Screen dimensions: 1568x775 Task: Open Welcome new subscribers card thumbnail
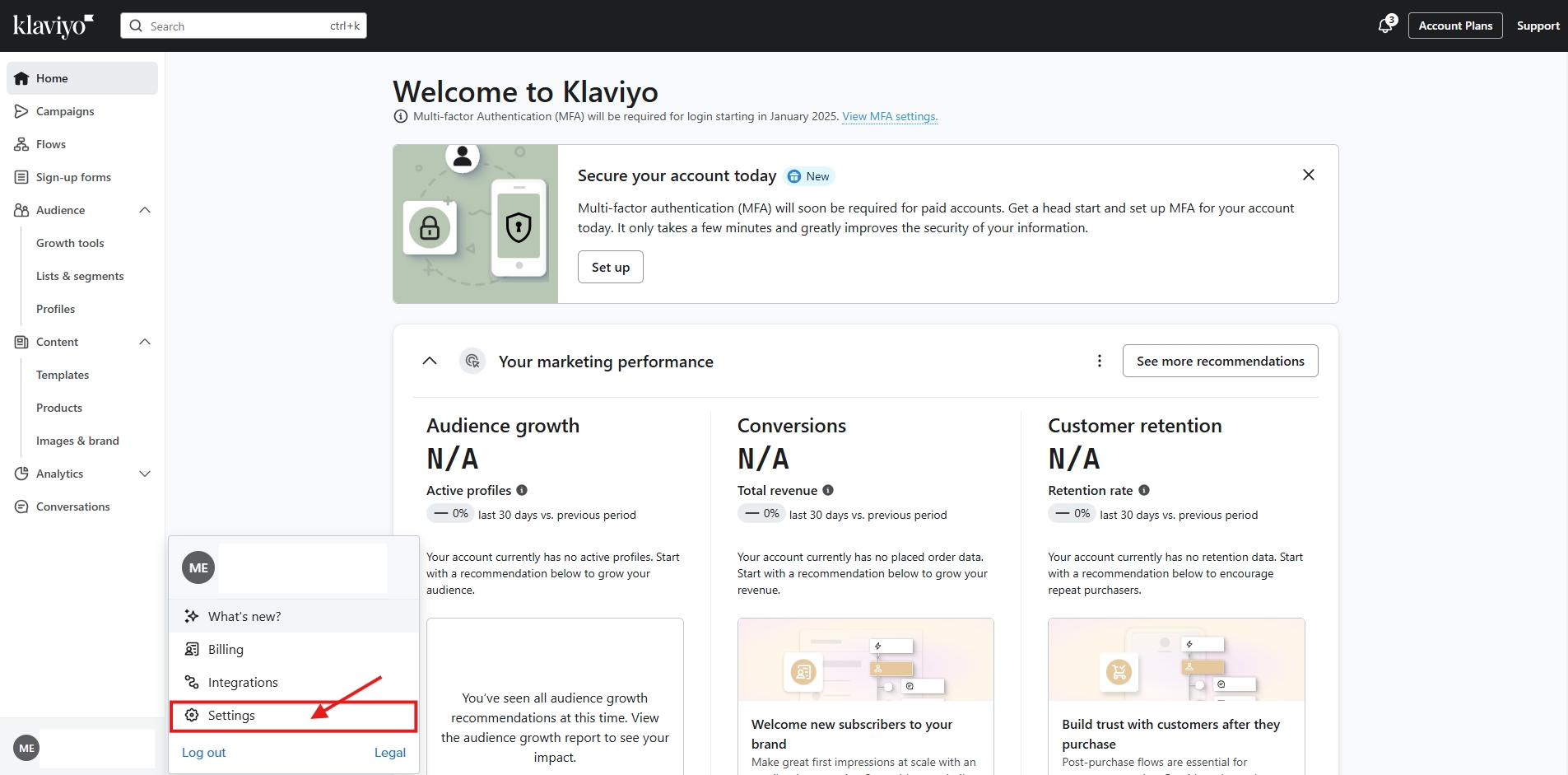(x=866, y=660)
